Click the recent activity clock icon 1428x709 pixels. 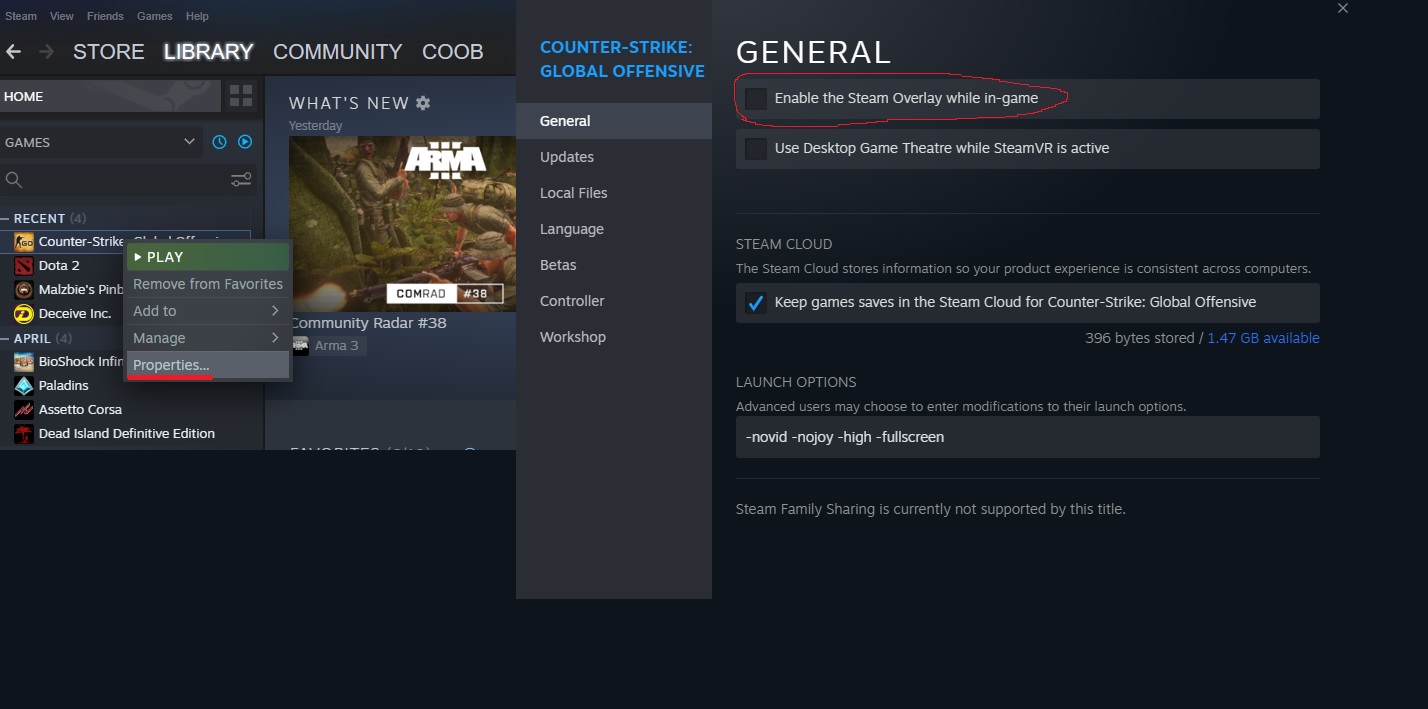pyautogui.click(x=220, y=142)
